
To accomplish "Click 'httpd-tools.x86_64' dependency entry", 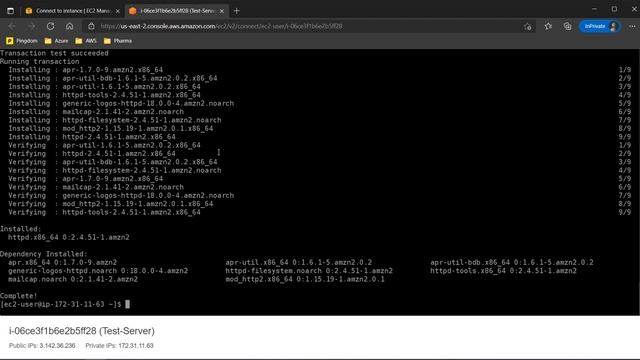I will (x=503, y=271).
